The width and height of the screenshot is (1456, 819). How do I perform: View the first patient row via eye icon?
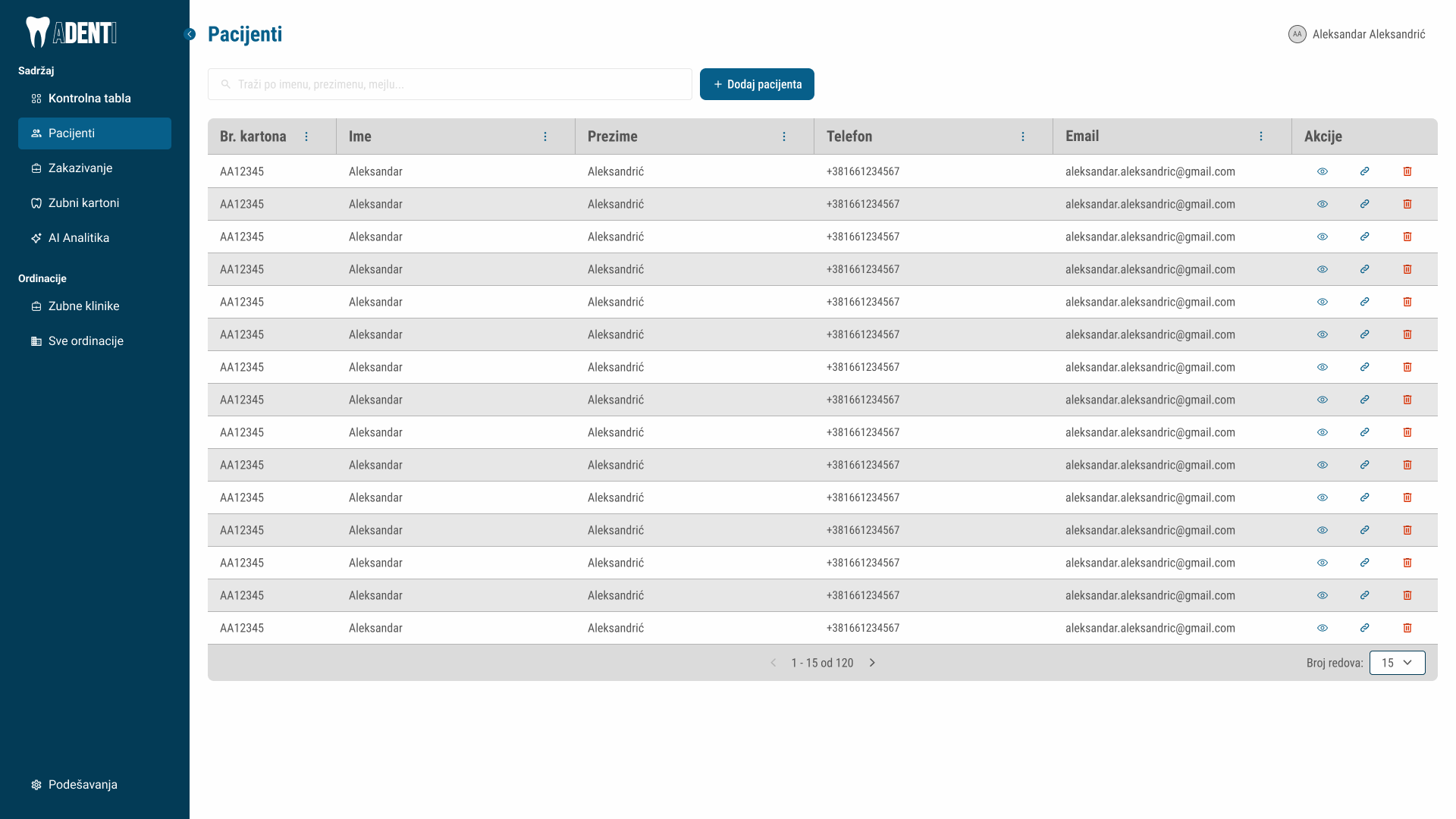point(1323,171)
